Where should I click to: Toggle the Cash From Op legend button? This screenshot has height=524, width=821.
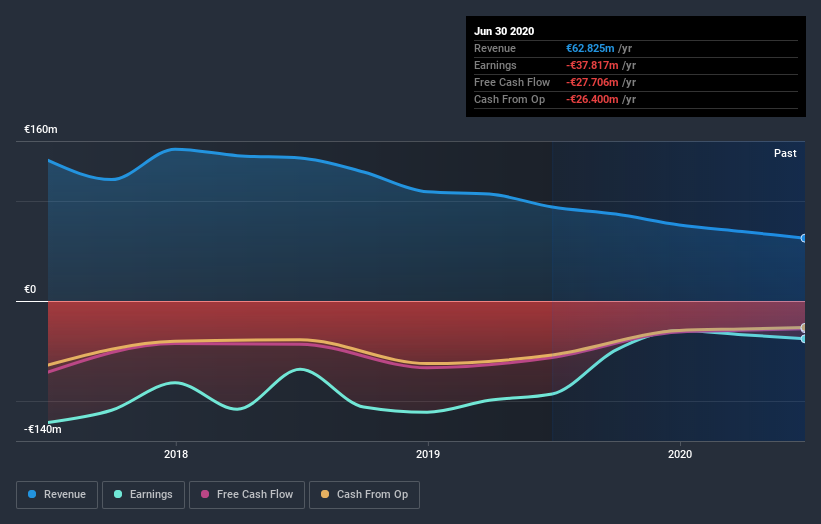click(364, 495)
